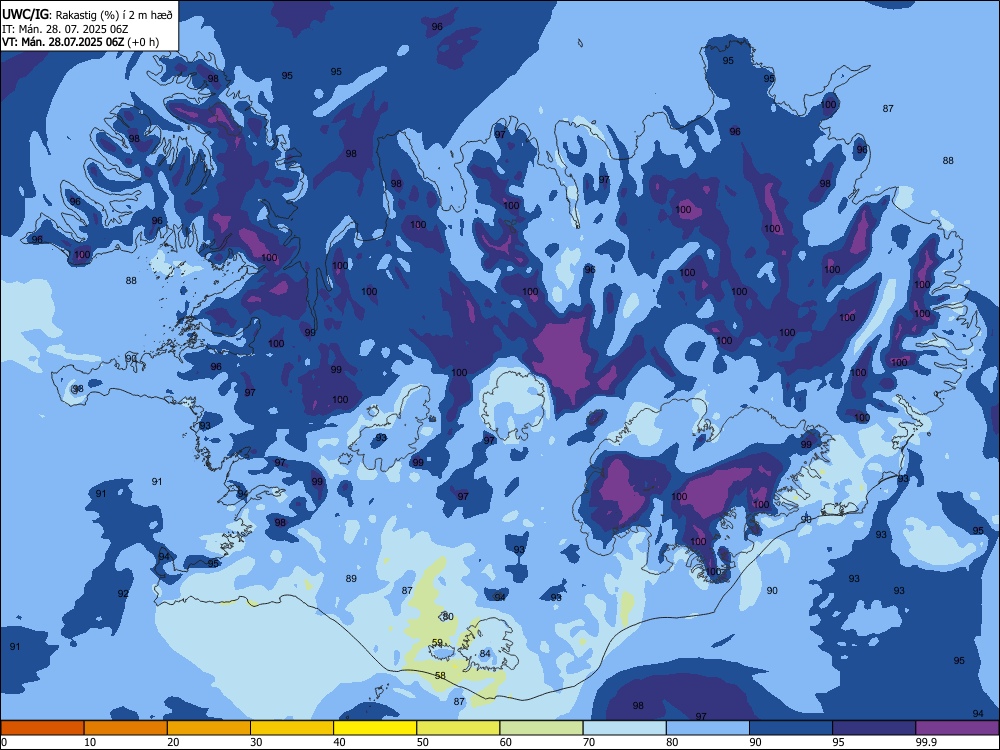Click the 50–60 pale yellow legend swatch
Screen dimensions: 1000x750
click(x=458, y=728)
